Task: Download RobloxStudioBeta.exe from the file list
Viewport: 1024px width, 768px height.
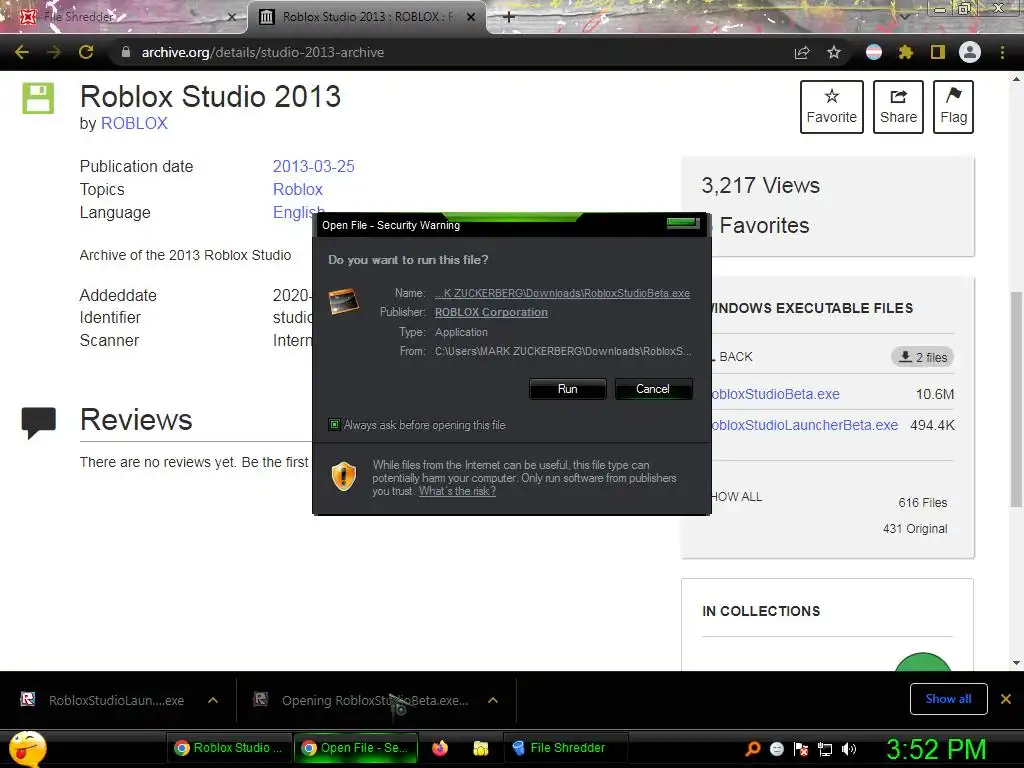Action: (x=775, y=394)
